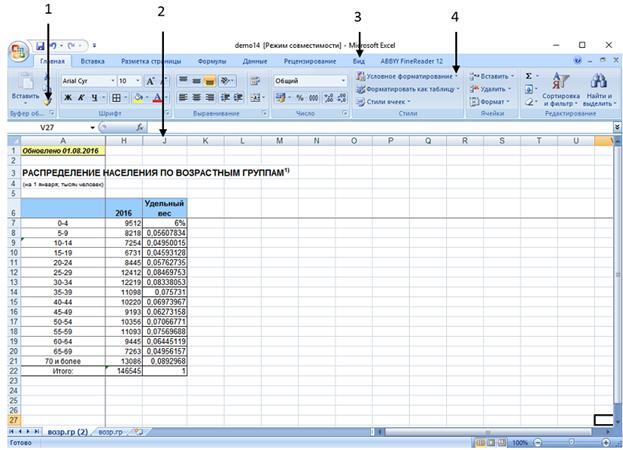Click the red font color A icon
This screenshot has width=623, height=450.
157,98
